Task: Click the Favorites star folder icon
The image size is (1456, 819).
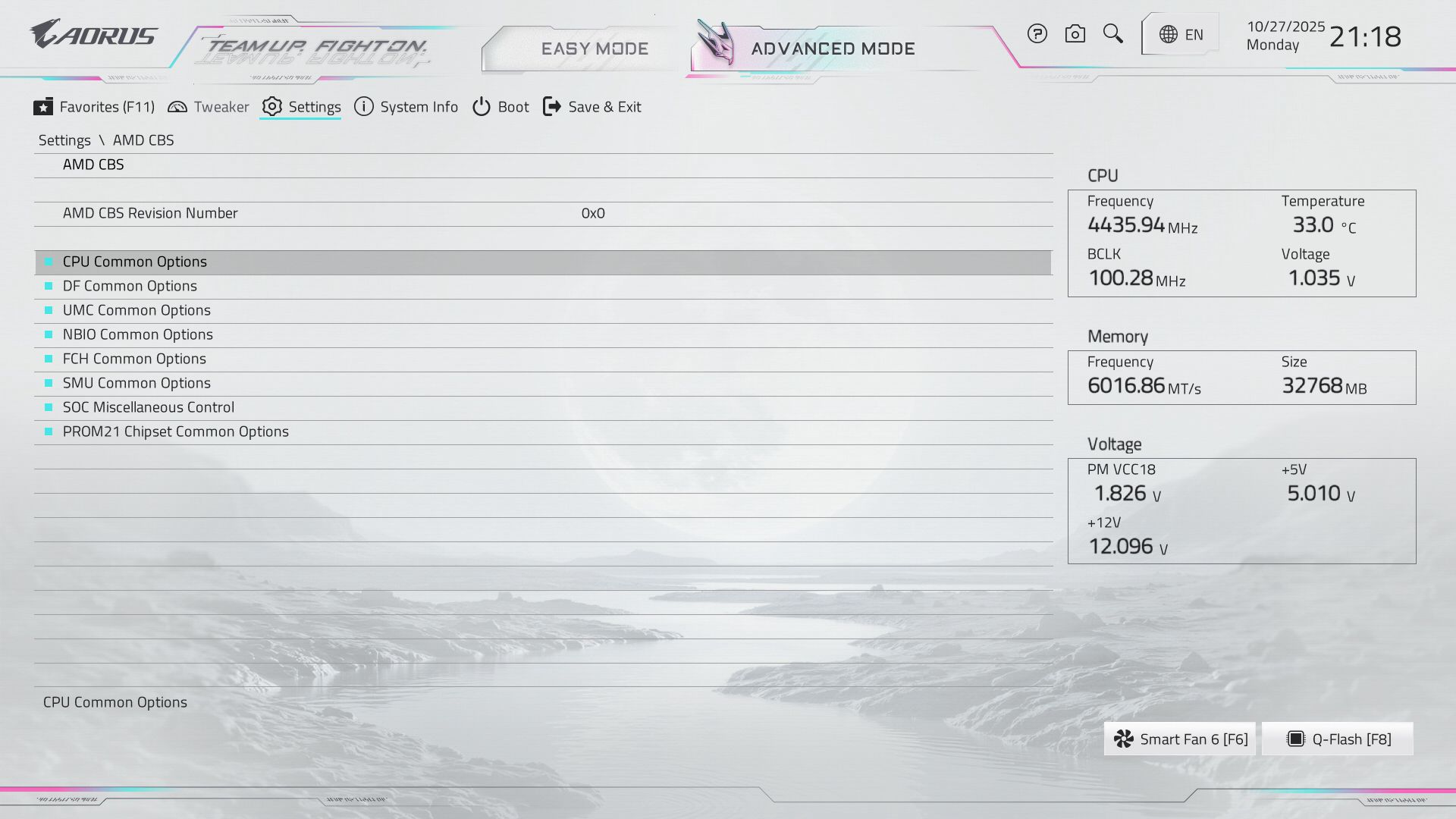Action: pyautogui.click(x=43, y=107)
